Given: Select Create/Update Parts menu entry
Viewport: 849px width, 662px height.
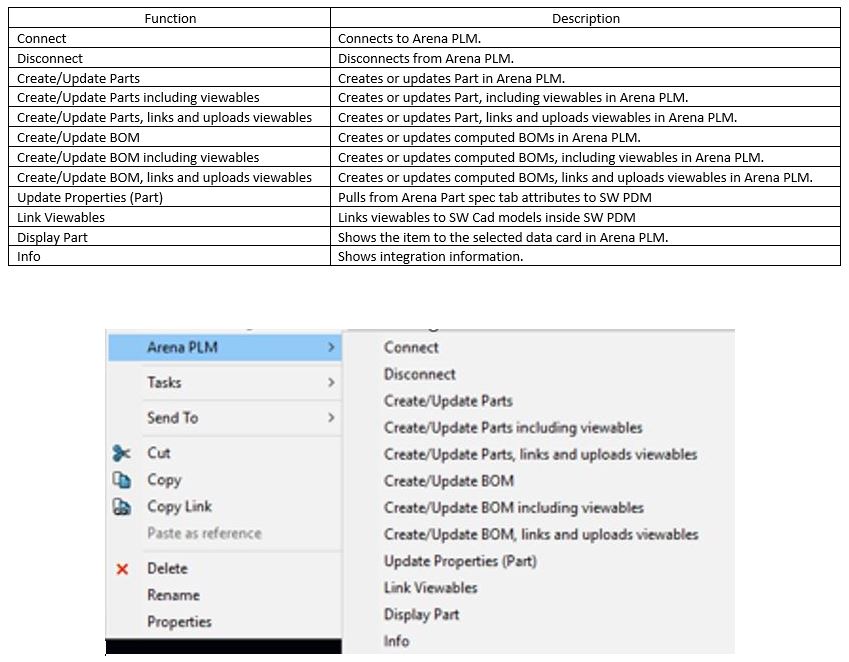Looking at the screenshot, I should [448, 401].
